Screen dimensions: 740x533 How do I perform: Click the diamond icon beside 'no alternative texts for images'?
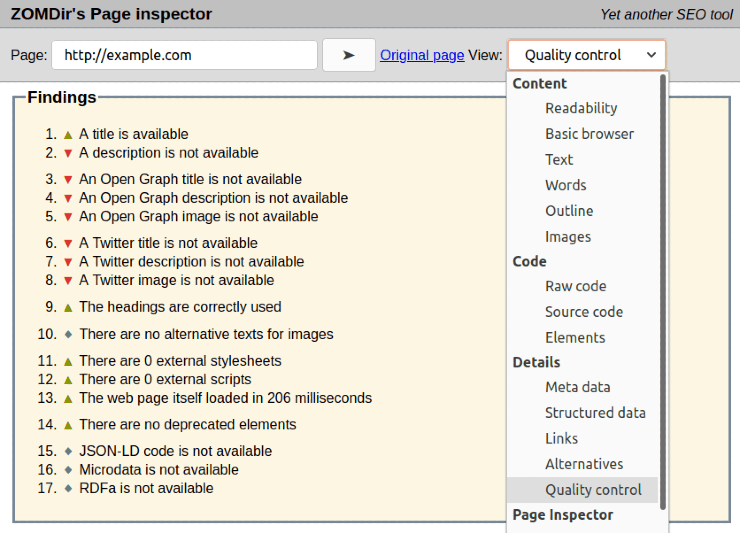pos(68,334)
